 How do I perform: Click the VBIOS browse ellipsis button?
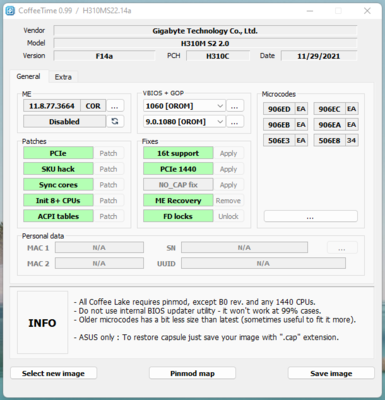(x=235, y=106)
